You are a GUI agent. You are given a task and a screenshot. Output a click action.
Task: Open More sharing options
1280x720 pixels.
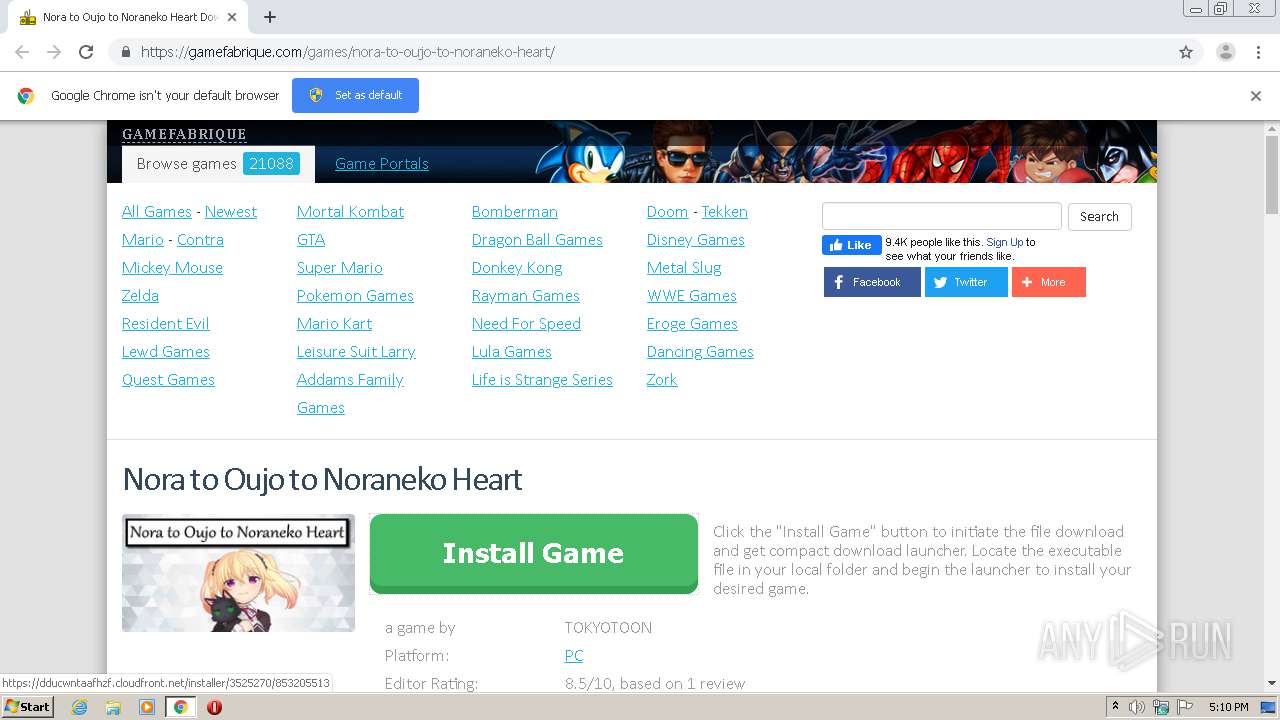[x=1049, y=282]
